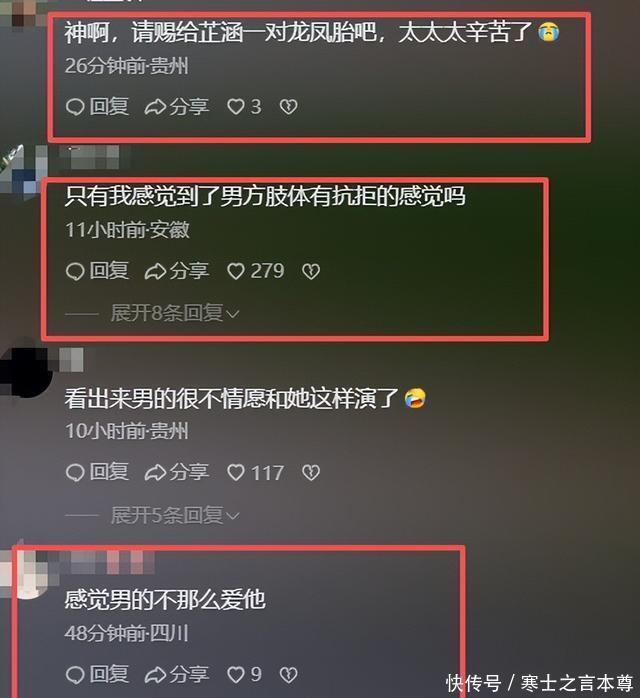The width and height of the screenshot is (640, 698).
Task: Open the avatar of the Anhui commenter
Action: [x=22, y=171]
